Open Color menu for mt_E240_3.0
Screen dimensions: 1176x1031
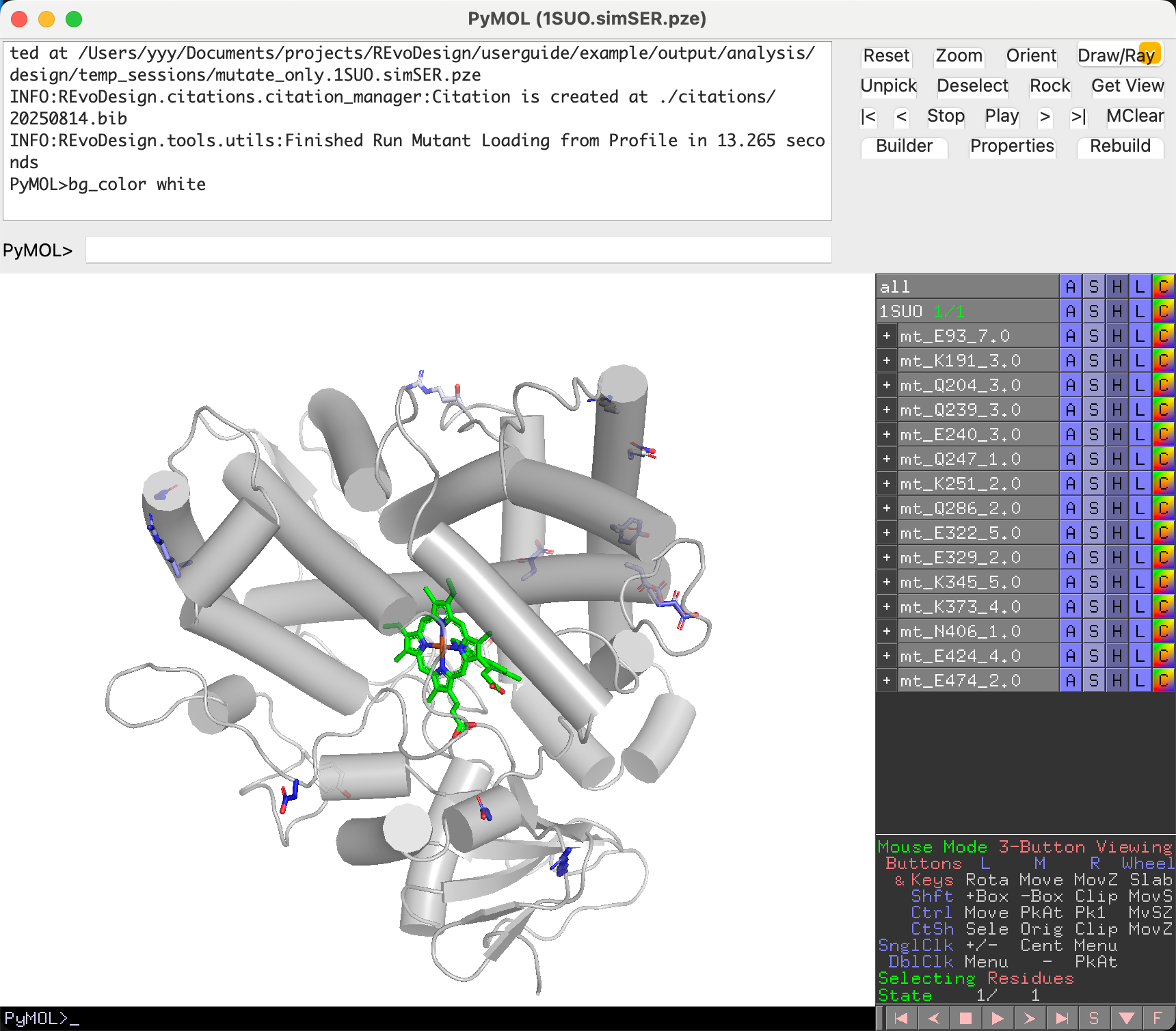pos(1164,434)
